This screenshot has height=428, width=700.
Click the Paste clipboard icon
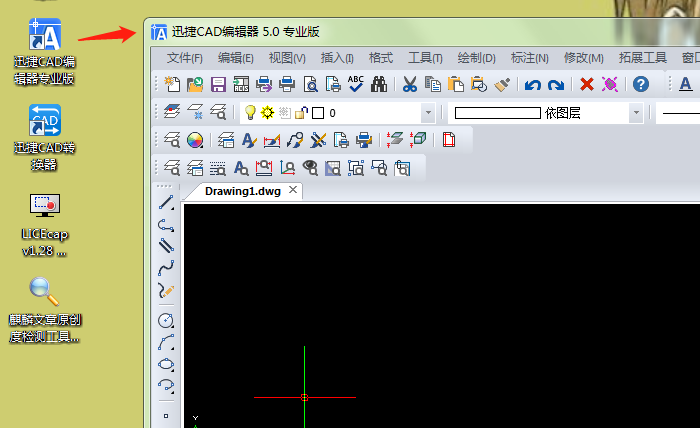click(456, 84)
